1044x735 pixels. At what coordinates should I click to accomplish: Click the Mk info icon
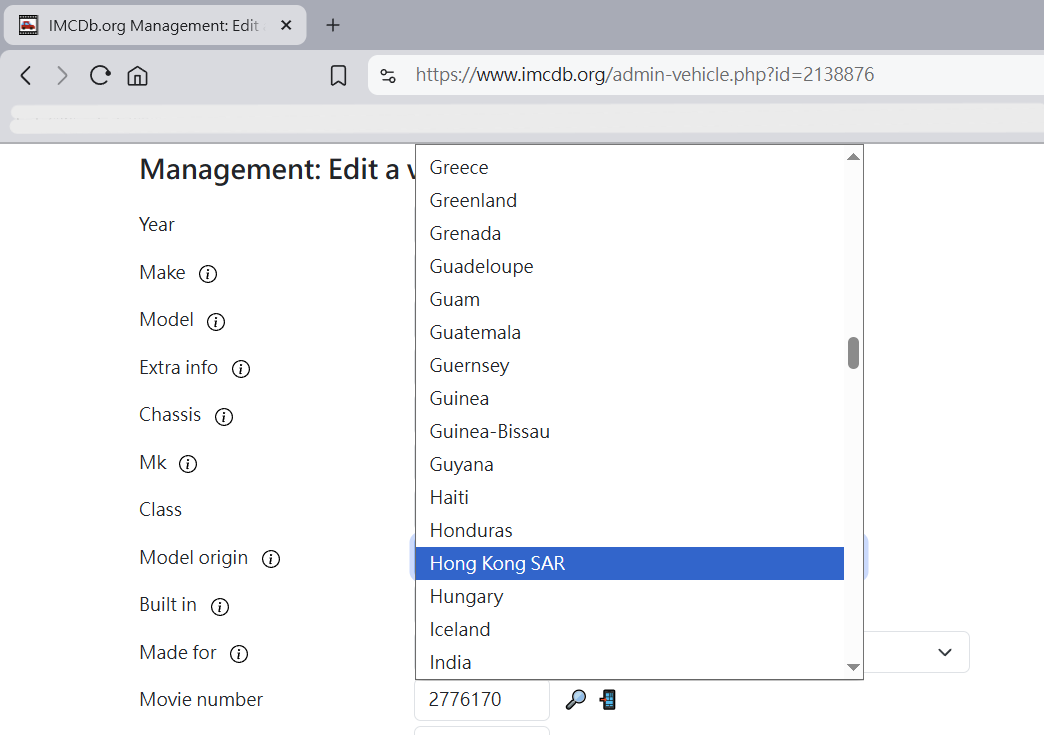[x=188, y=464]
